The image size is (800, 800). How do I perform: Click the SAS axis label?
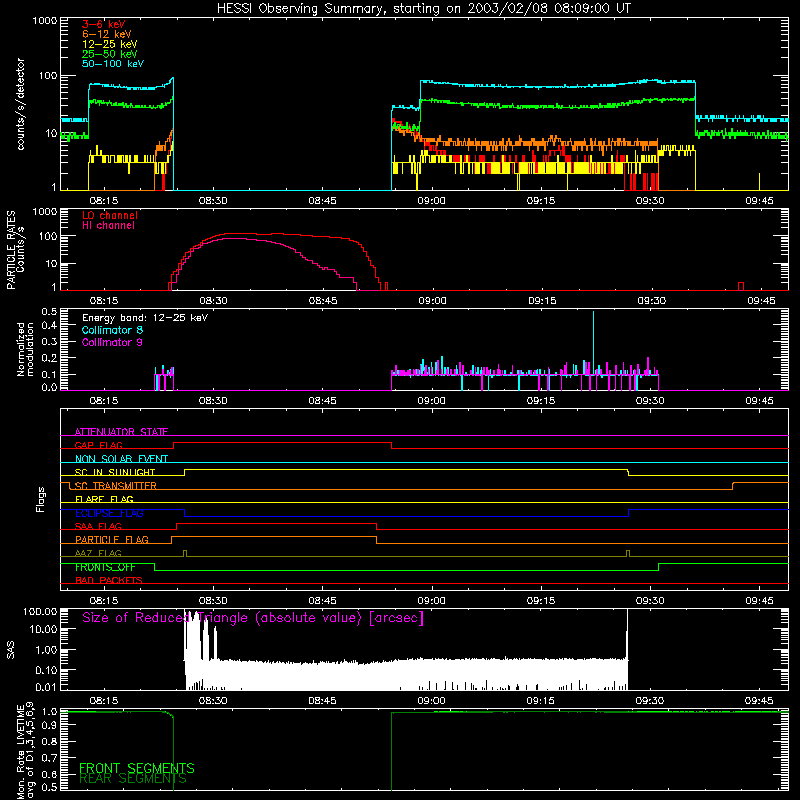click(10, 649)
